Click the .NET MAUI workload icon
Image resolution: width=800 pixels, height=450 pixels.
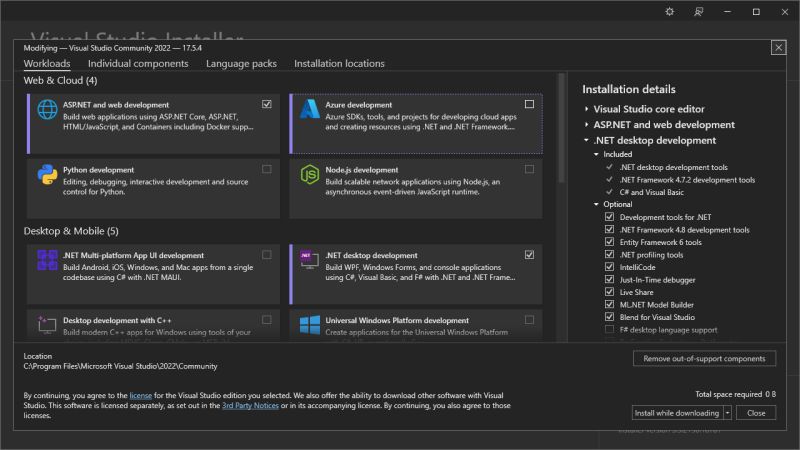[x=47, y=260]
